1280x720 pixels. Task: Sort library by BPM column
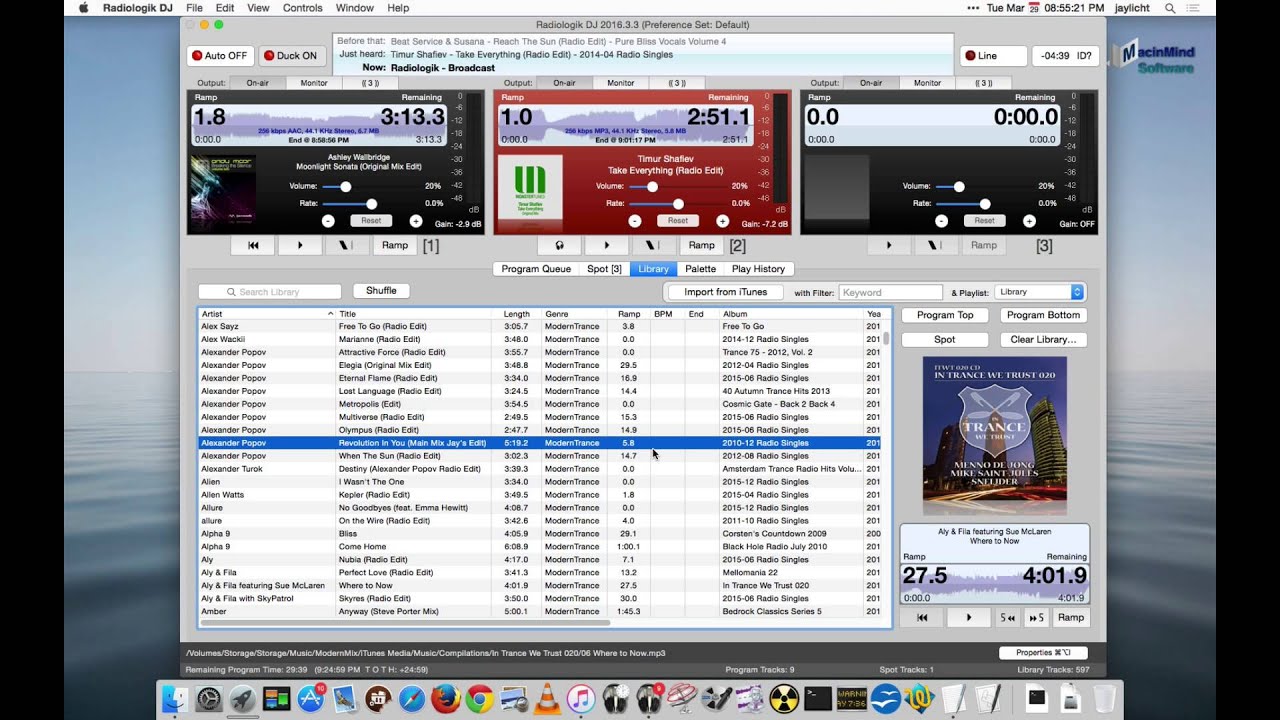tap(668, 314)
